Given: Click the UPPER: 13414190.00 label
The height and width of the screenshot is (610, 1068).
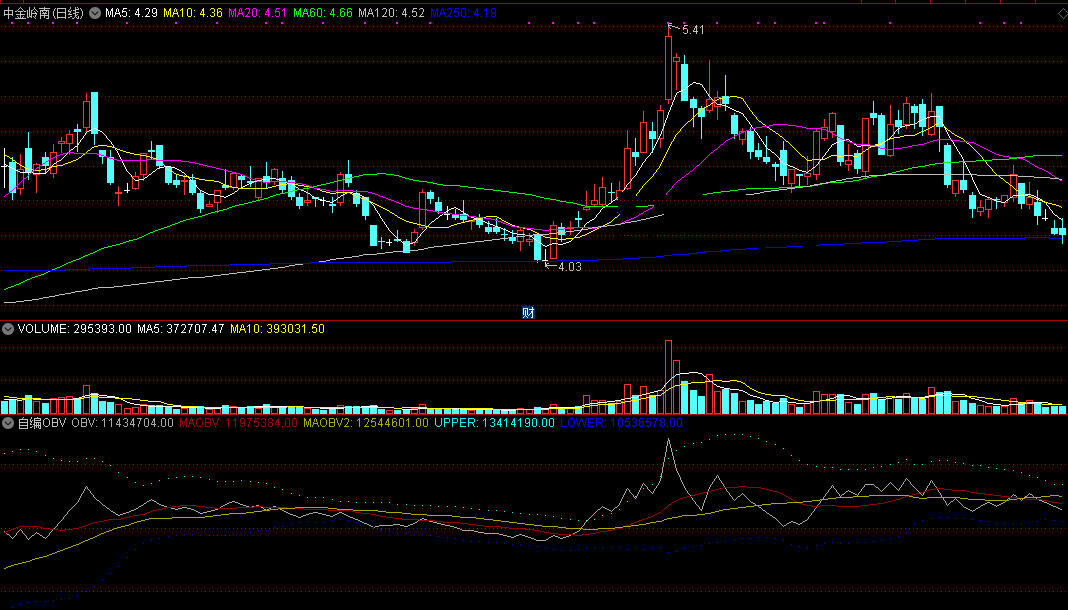Looking at the screenshot, I should (x=494, y=423).
